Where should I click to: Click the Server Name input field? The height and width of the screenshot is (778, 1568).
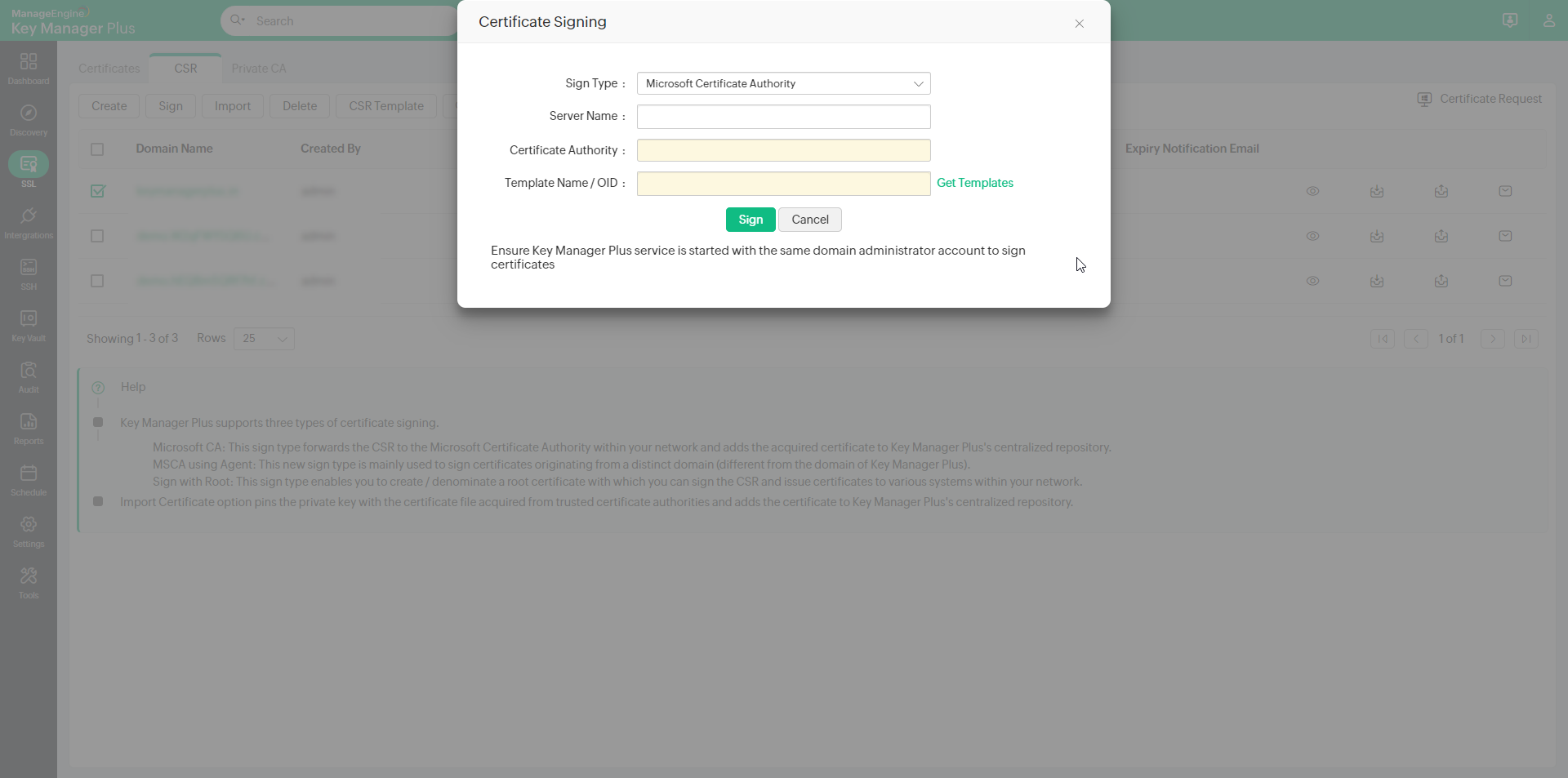point(783,117)
